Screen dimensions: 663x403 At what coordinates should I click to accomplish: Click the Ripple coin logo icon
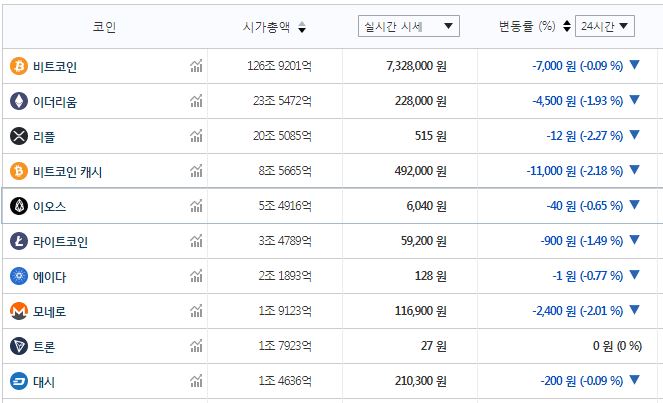tap(18, 136)
